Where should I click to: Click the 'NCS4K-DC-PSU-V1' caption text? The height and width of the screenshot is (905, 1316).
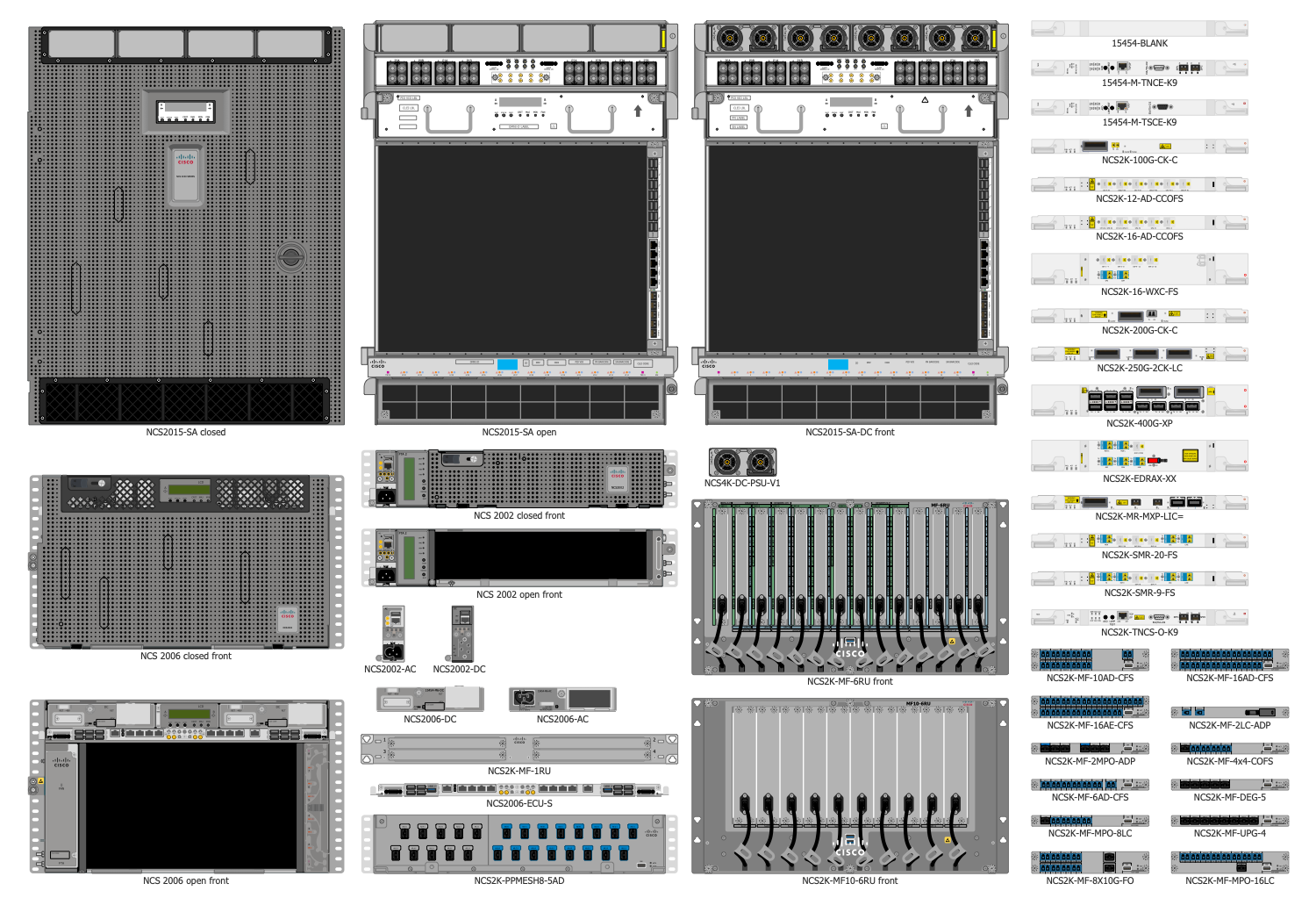pos(742,483)
